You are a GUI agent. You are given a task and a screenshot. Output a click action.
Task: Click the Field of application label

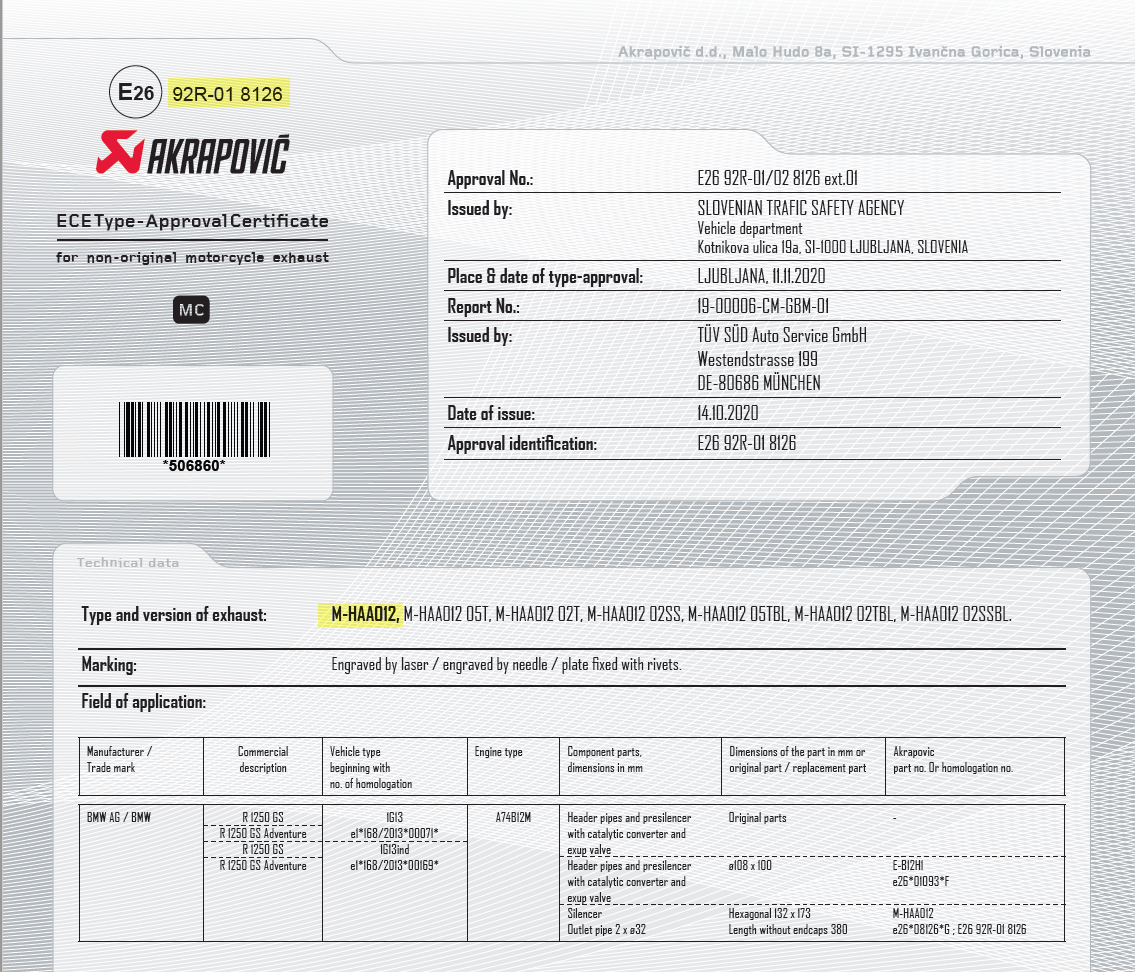tap(143, 702)
